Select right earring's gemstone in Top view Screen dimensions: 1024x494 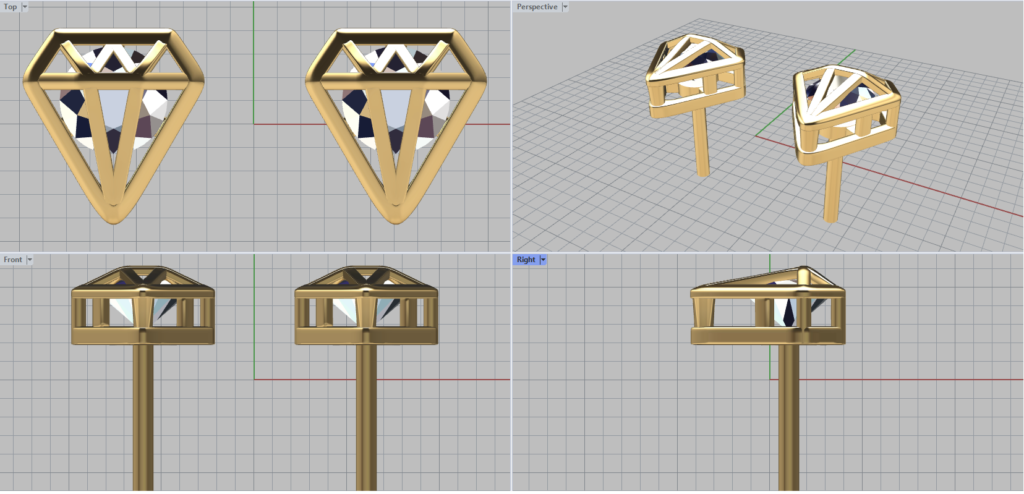click(368, 112)
